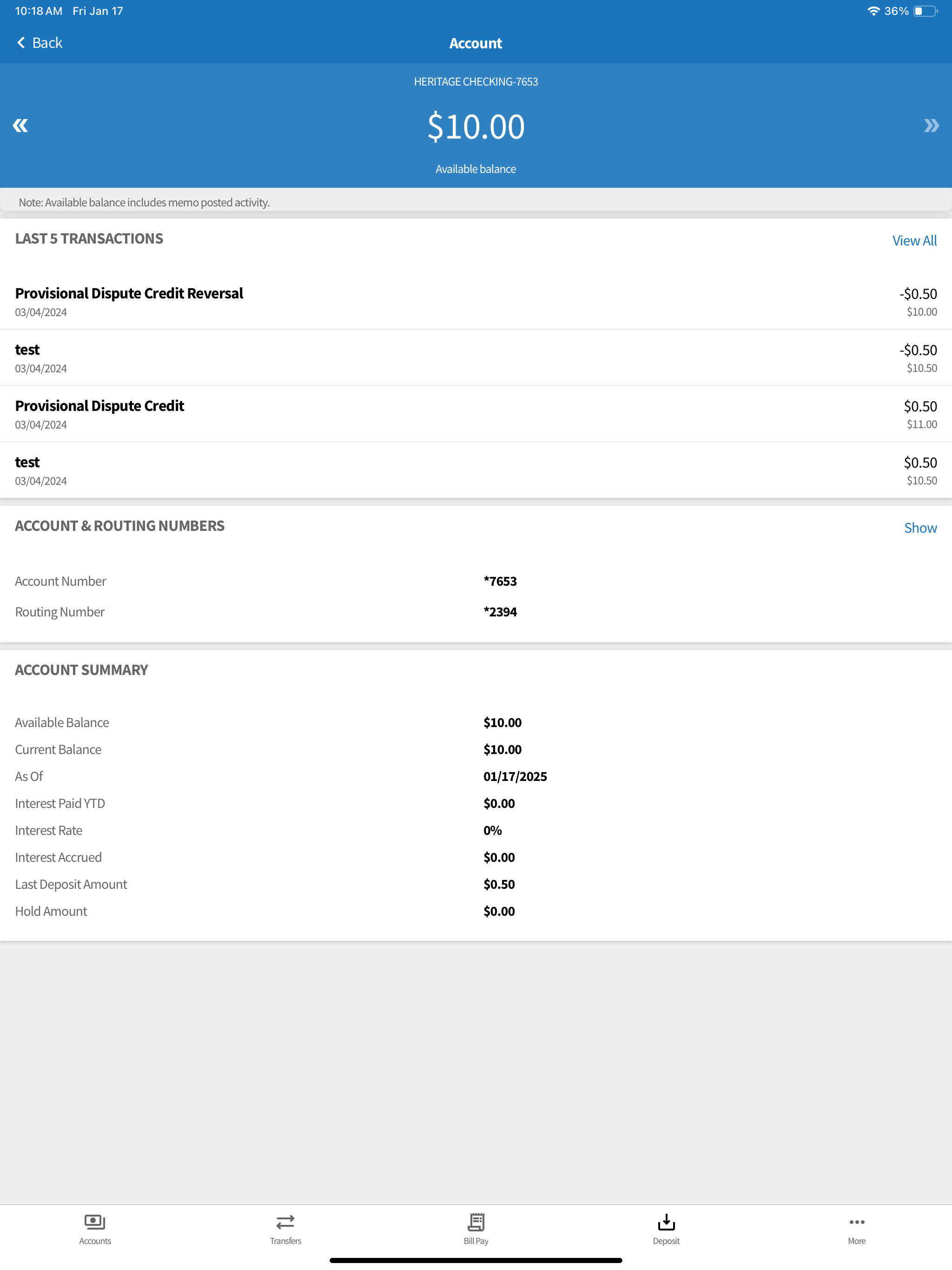Tap the masked account number *7653
Viewport: 952px width, 1270px height.
[x=500, y=581]
